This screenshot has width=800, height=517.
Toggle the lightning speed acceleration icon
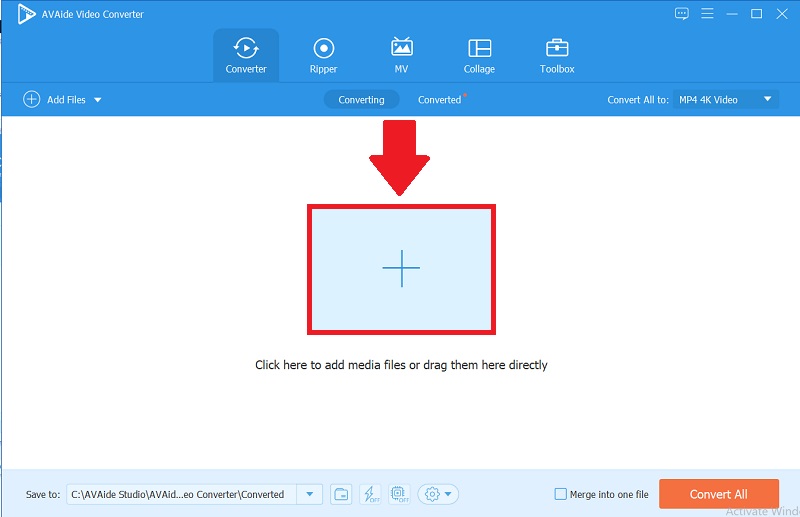click(x=369, y=494)
